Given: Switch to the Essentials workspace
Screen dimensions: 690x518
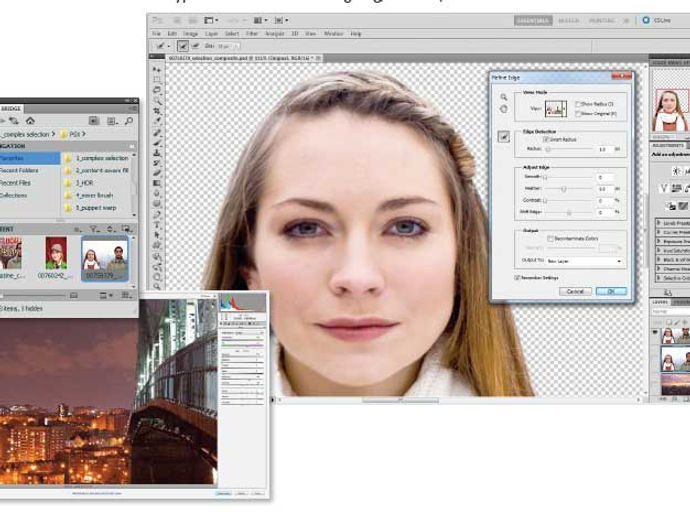Looking at the screenshot, I should point(533,20).
